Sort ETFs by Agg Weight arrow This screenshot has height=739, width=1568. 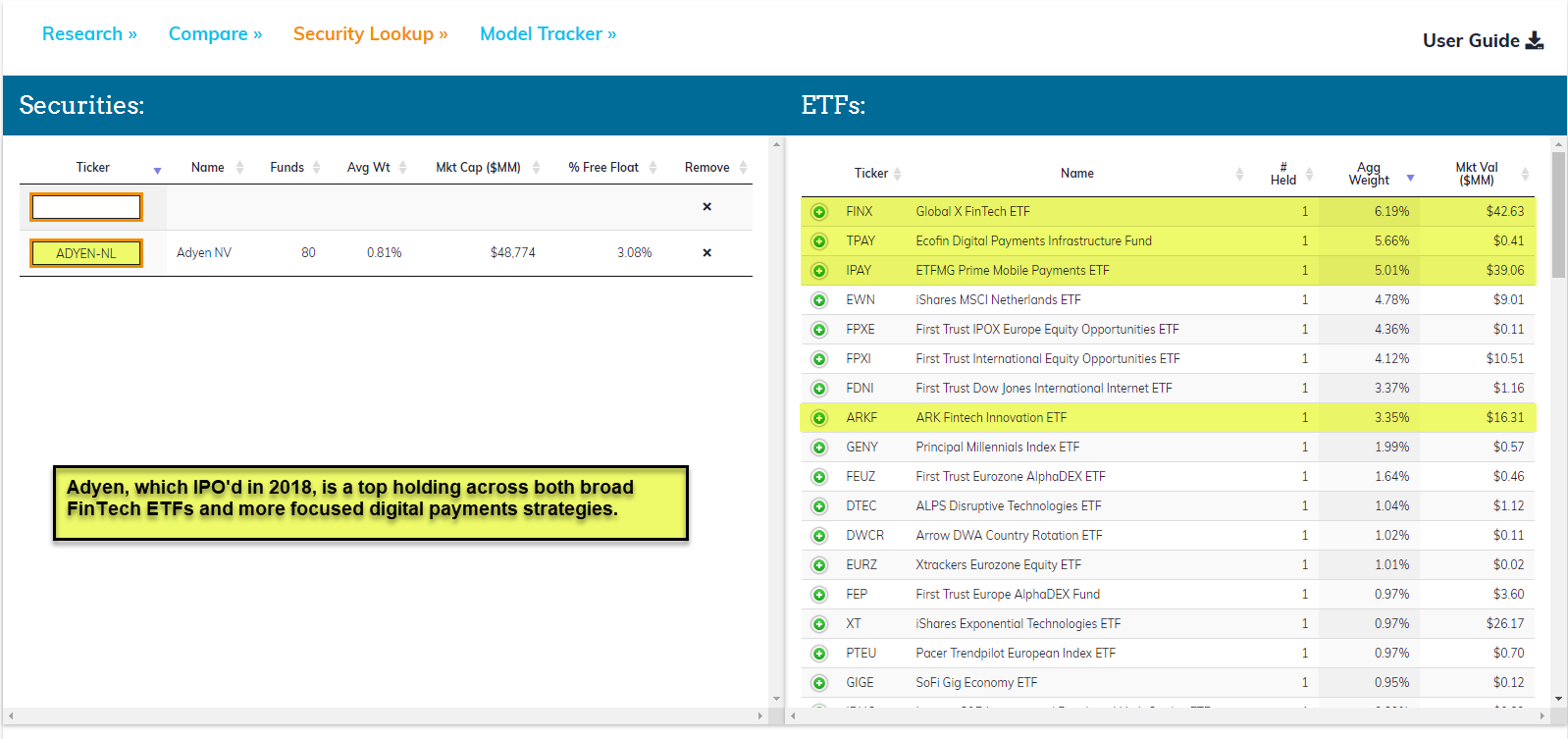point(1410,178)
